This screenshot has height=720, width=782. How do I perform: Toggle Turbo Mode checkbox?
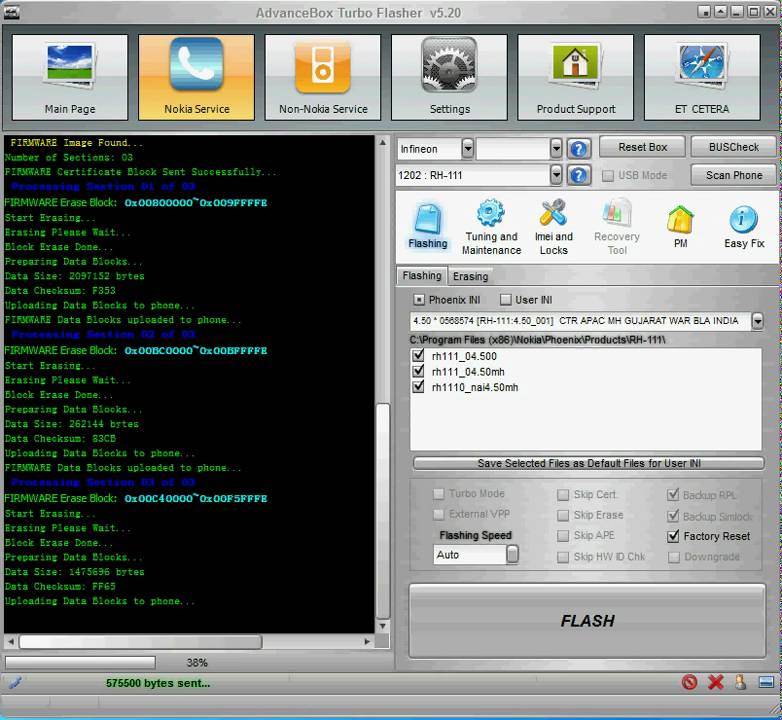[438, 494]
